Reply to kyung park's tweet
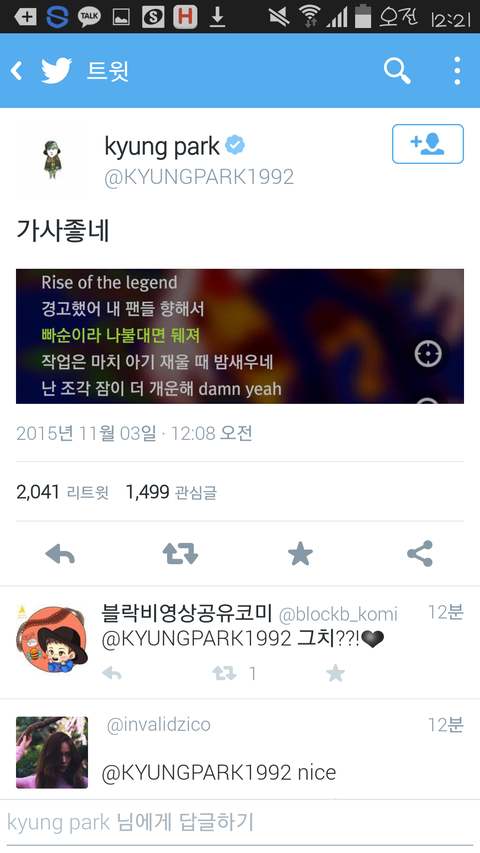 [x=60, y=554]
